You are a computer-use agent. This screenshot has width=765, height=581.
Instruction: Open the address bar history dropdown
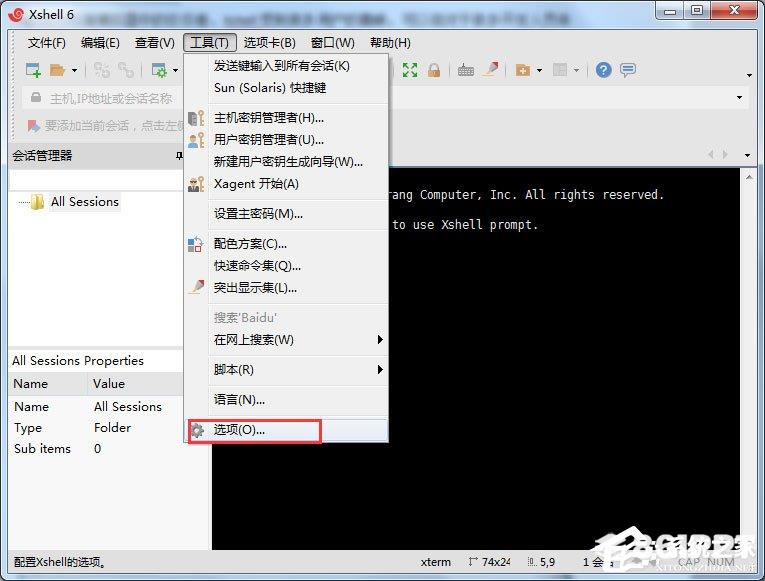(x=740, y=98)
